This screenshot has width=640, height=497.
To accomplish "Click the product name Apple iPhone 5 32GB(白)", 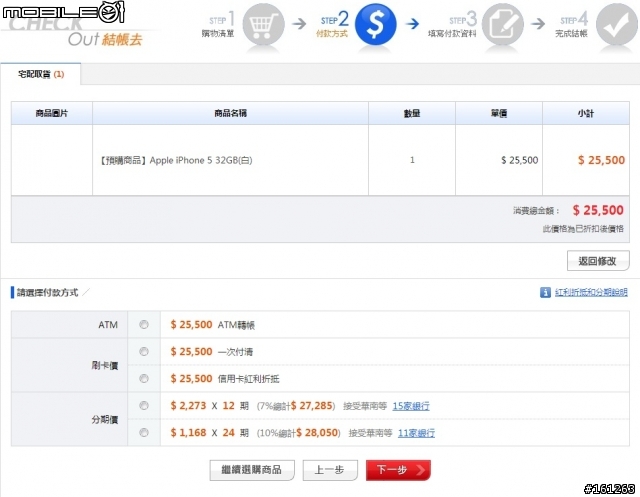I will 176,160.
